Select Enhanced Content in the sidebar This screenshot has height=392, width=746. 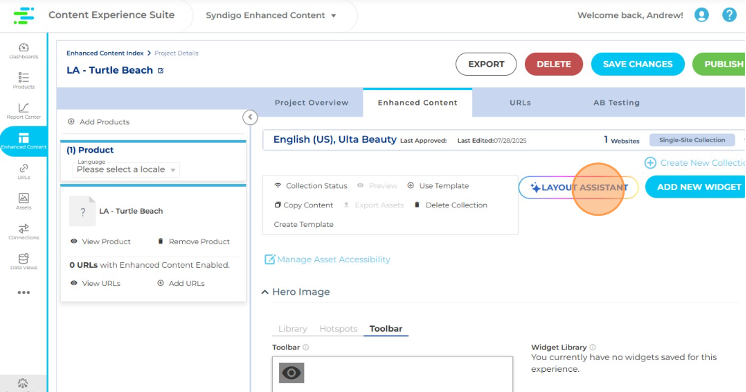pyautogui.click(x=23, y=141)
